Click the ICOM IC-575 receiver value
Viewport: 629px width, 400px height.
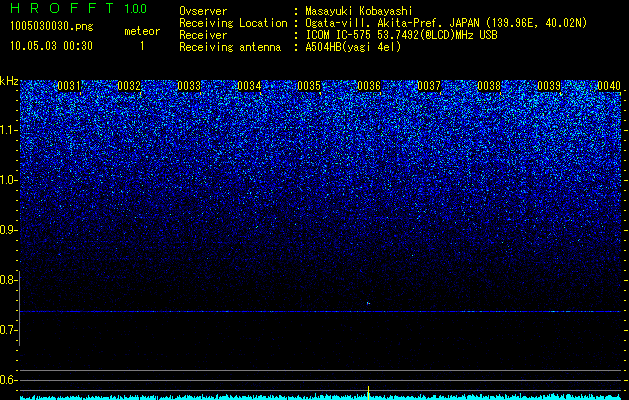pyautogui.click(x=401, y=35)
